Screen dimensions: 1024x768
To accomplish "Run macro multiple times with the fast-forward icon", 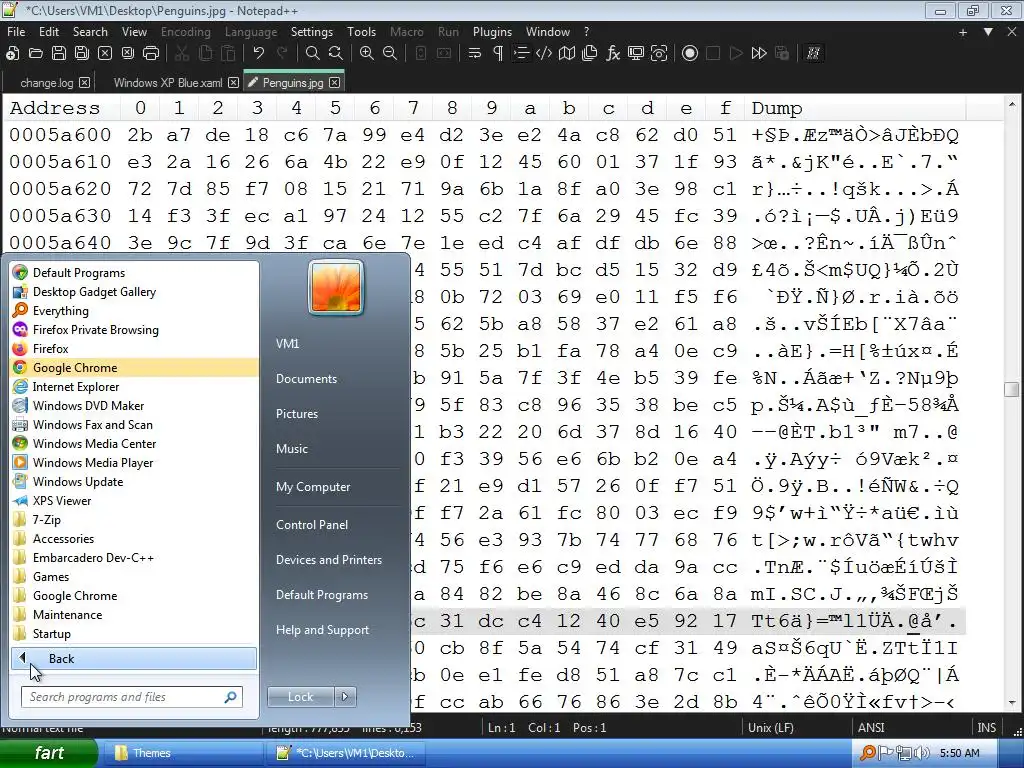I will 759,54.
